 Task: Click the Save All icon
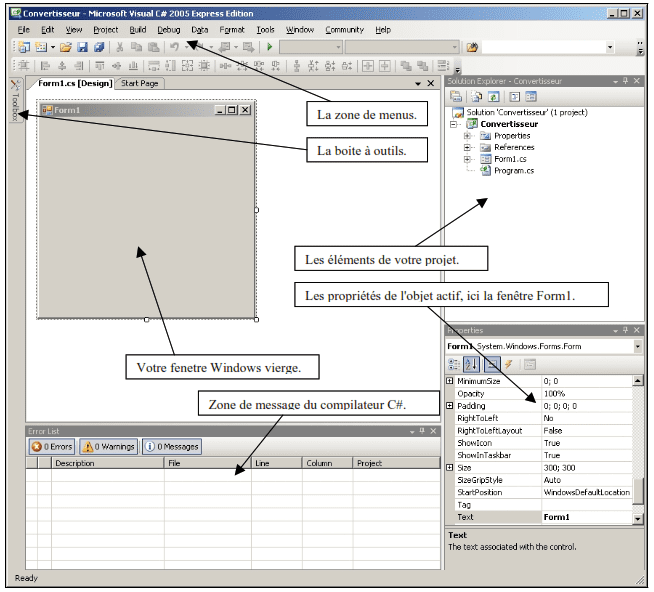[99, 47]
